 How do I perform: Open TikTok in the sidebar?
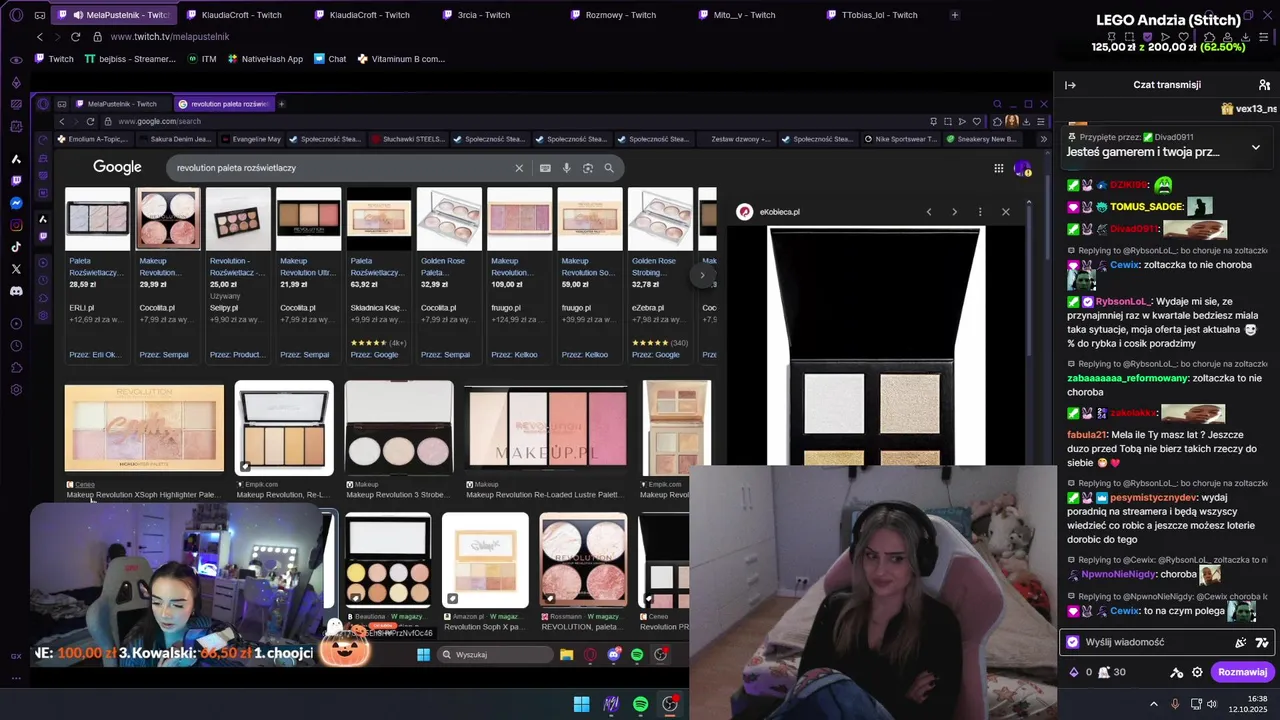coord(16,247)
